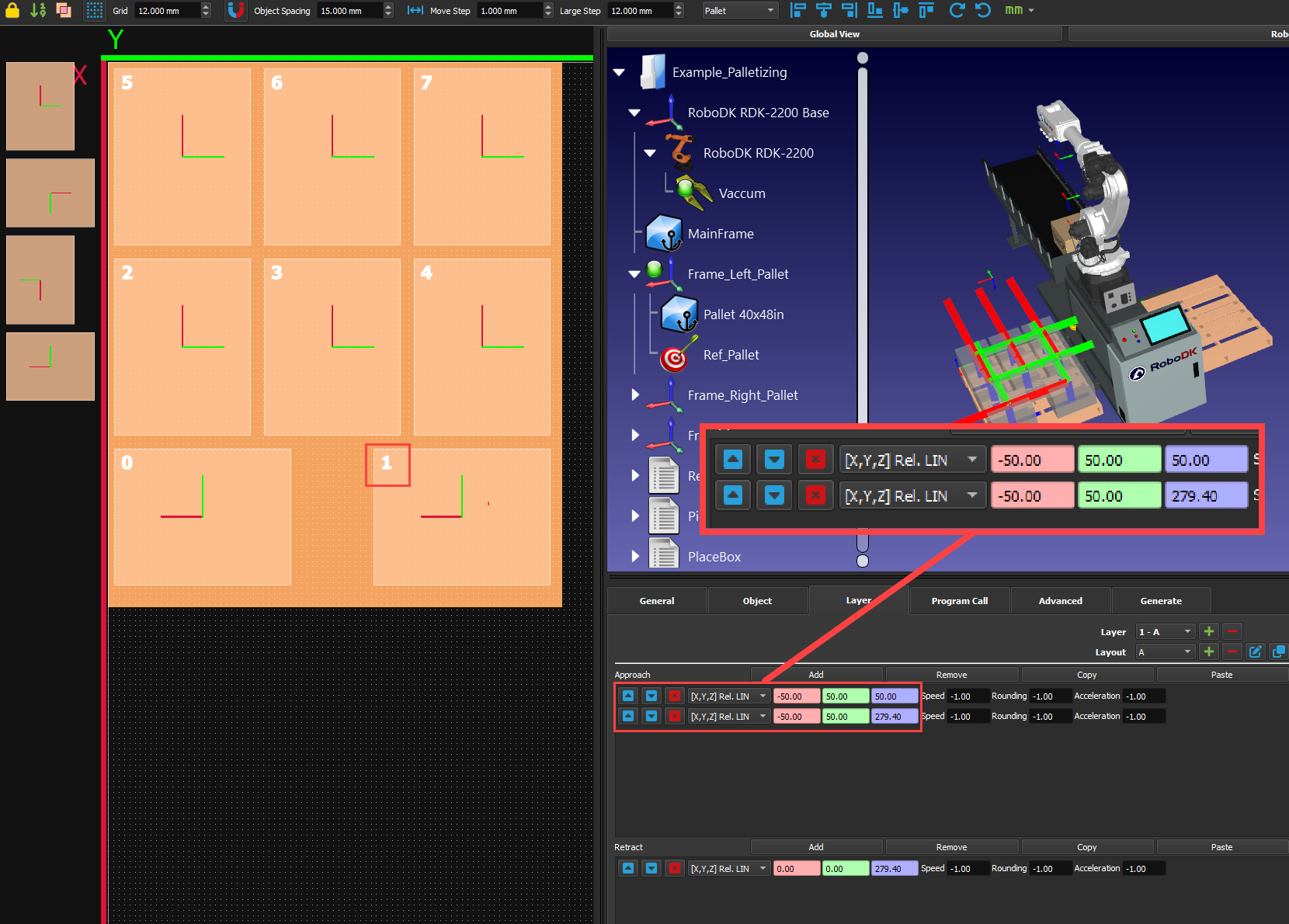1289x924 pixels.
Task: Click Add button in Approach section
Action: (x=815, y=675)
